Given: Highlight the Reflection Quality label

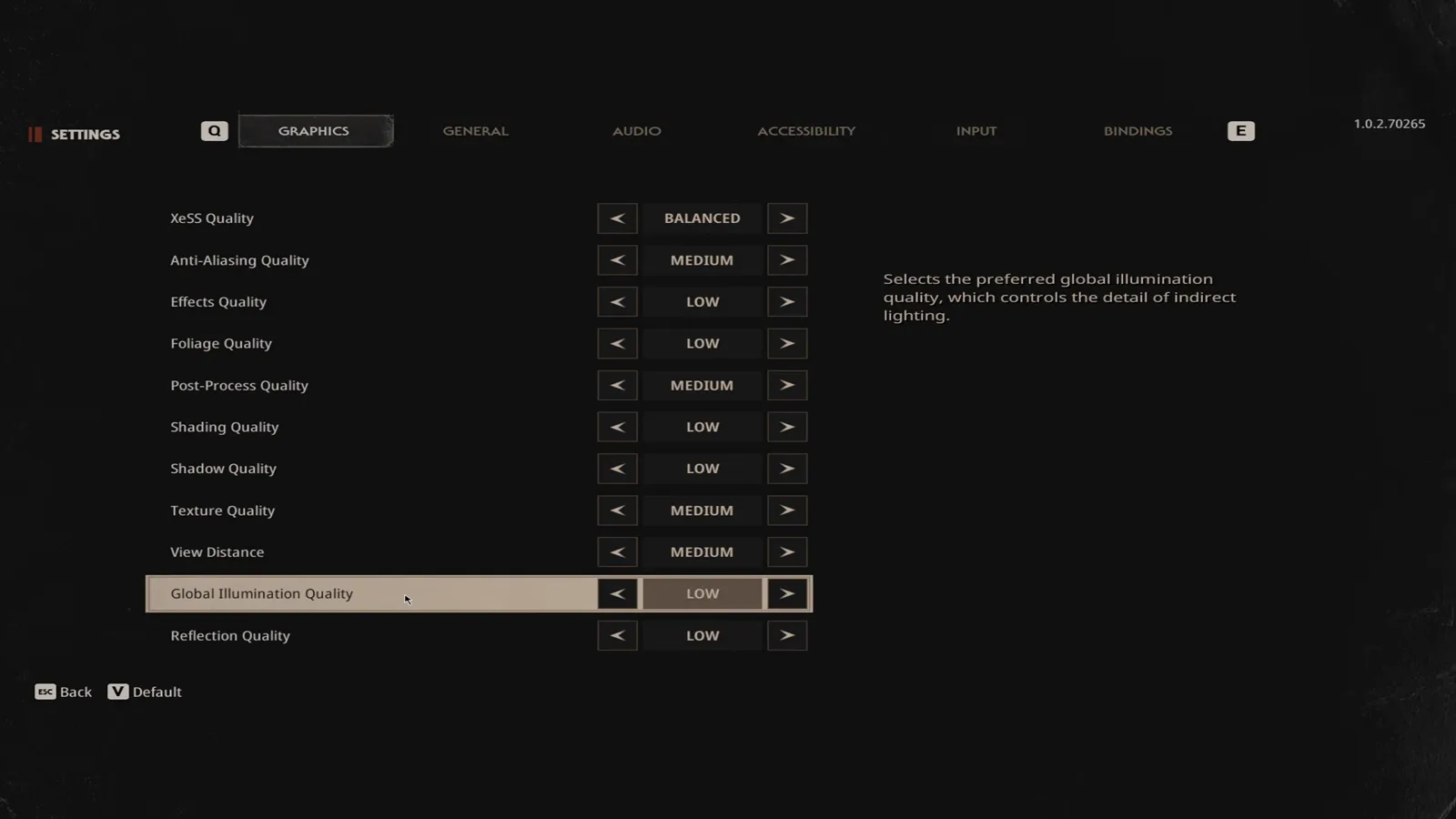Looking at the screenshot, I should (x=230, y=636).
